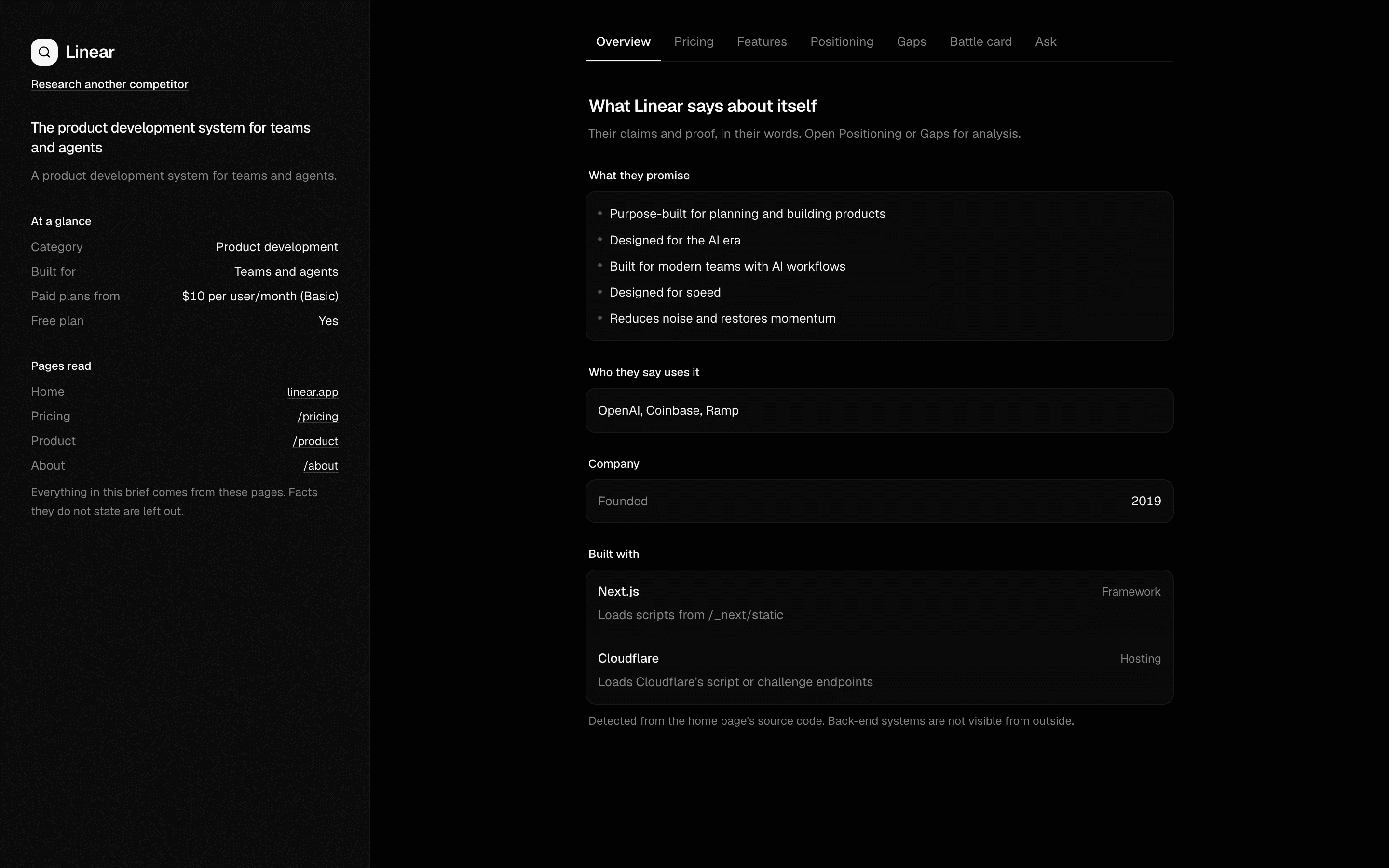Screen dimensions: 1389x868
Task: Open the /pricing page link
Action: [318, 417]
